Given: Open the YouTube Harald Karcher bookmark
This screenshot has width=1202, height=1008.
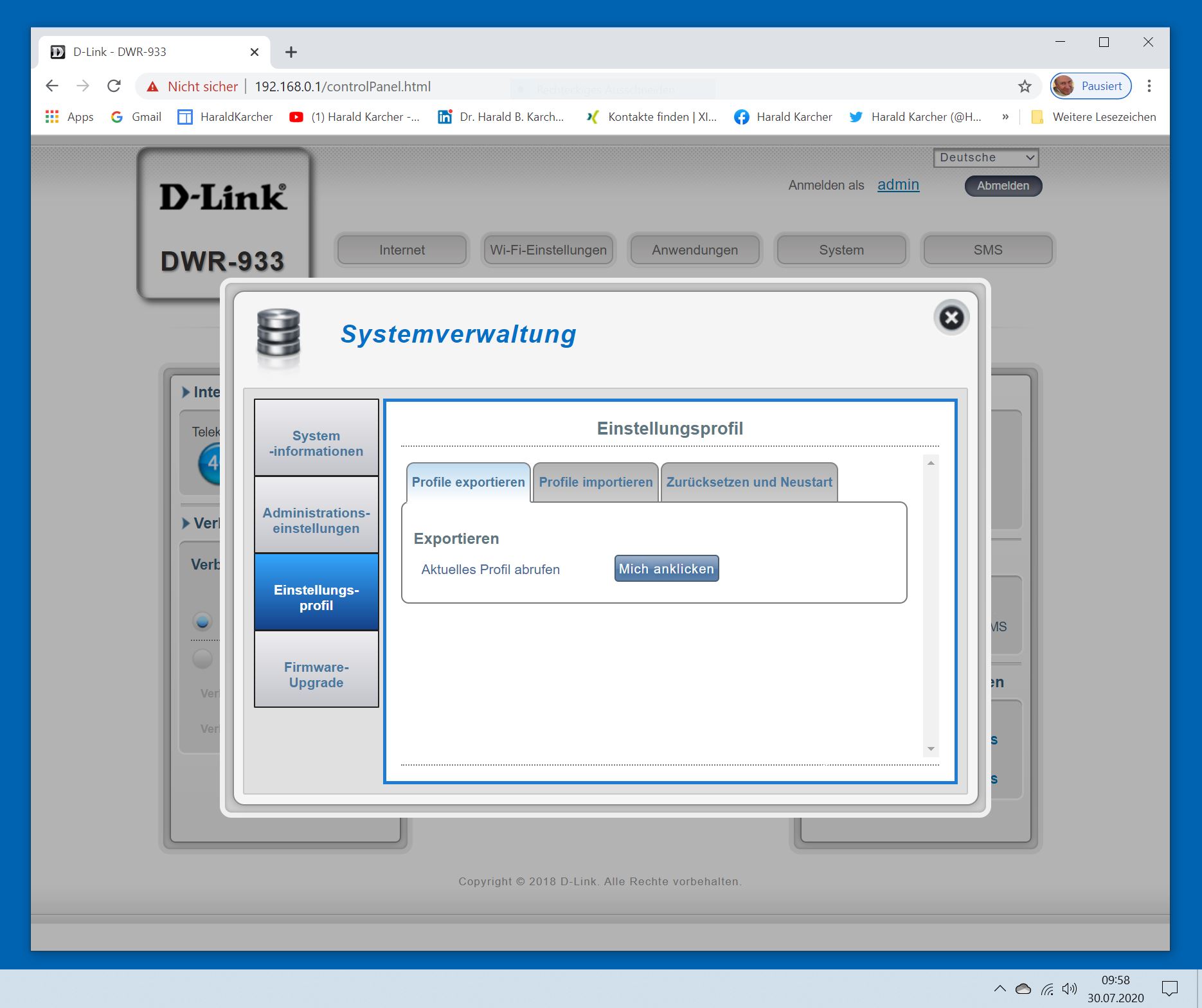Looking at the screenshot, I should click(x=354, y=117).
